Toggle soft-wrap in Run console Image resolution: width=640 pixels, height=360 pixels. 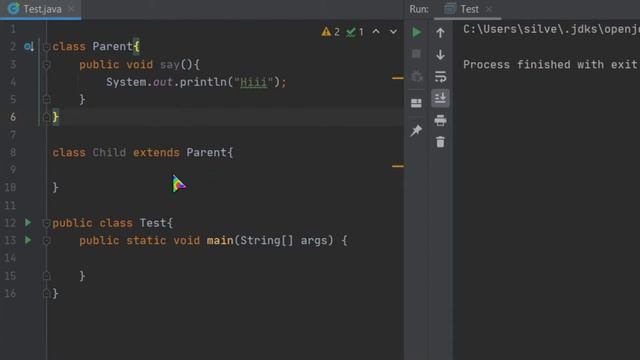[440, 76]
